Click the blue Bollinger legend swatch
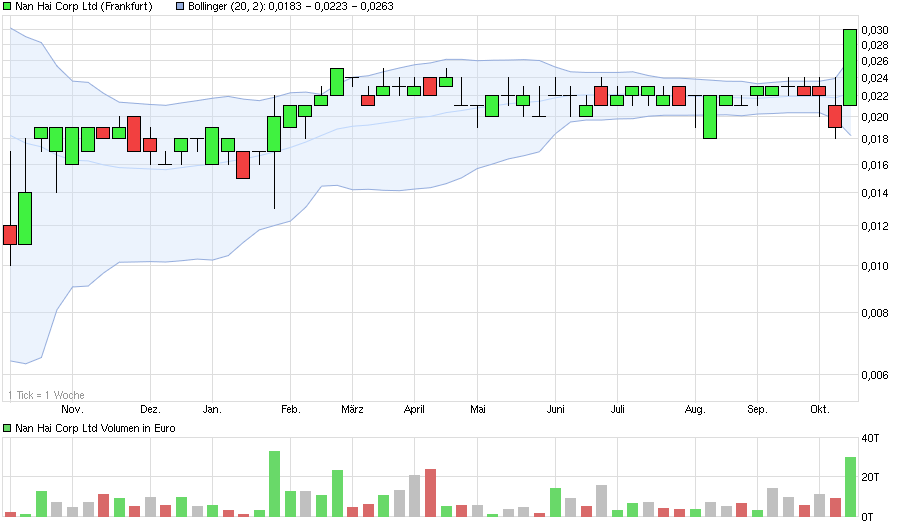 coord(180,7)
